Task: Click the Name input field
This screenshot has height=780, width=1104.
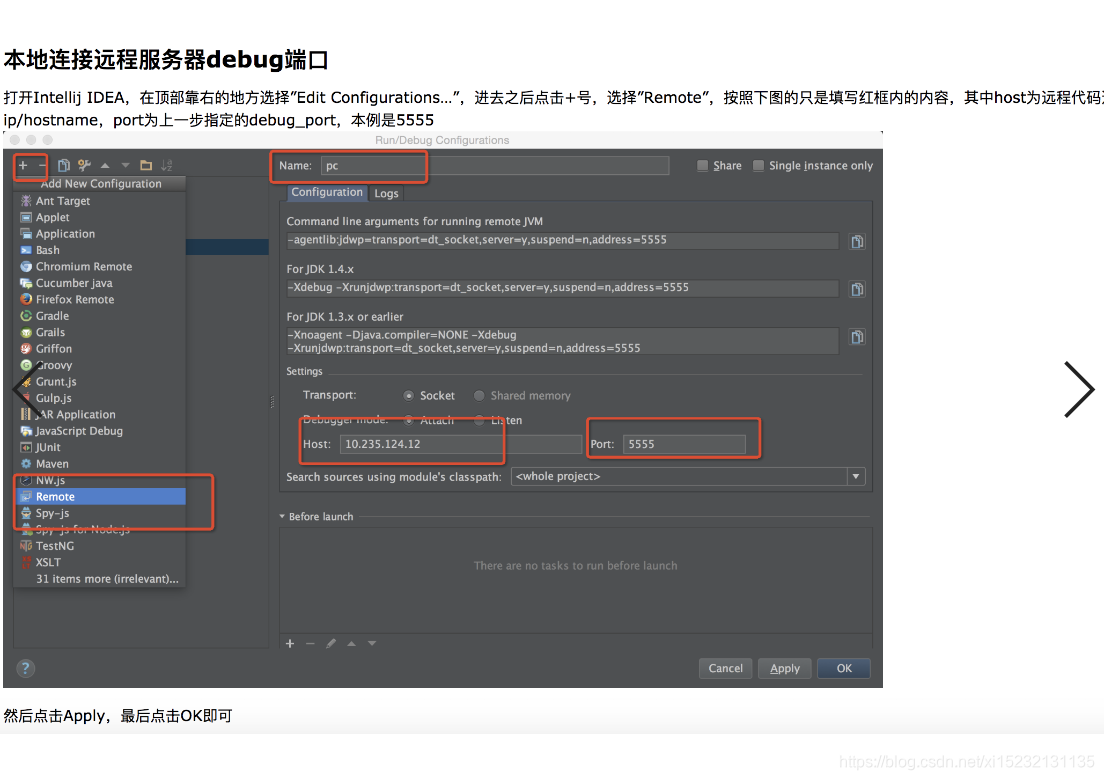Action: pyautogui.click(x=495, y=165)
